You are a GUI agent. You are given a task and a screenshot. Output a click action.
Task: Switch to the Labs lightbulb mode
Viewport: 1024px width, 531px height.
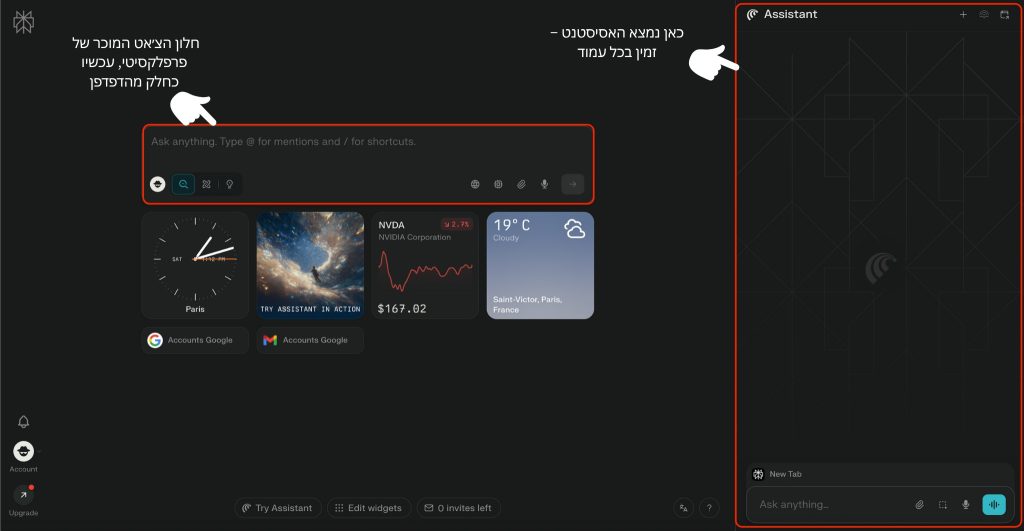point(229,184)
